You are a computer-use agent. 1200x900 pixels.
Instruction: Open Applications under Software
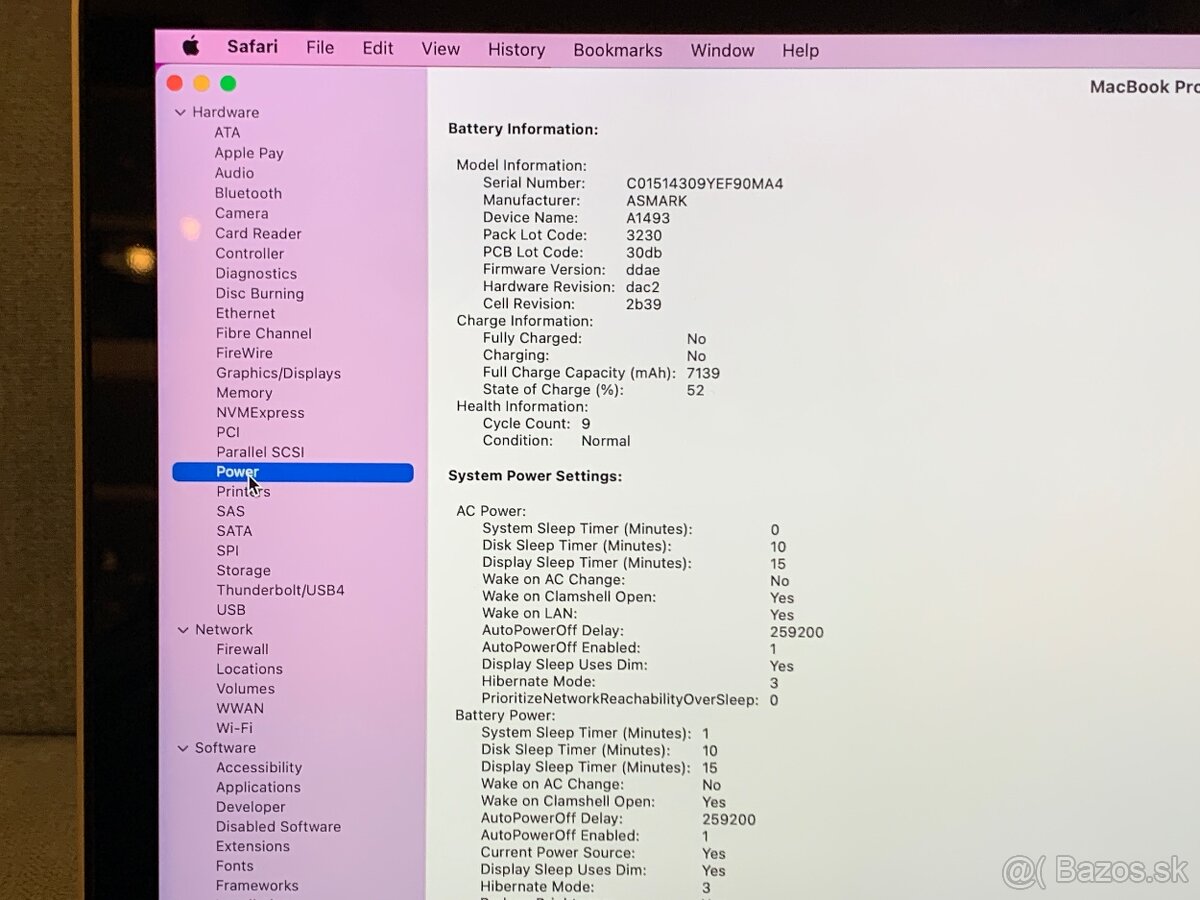click(258, 787)
